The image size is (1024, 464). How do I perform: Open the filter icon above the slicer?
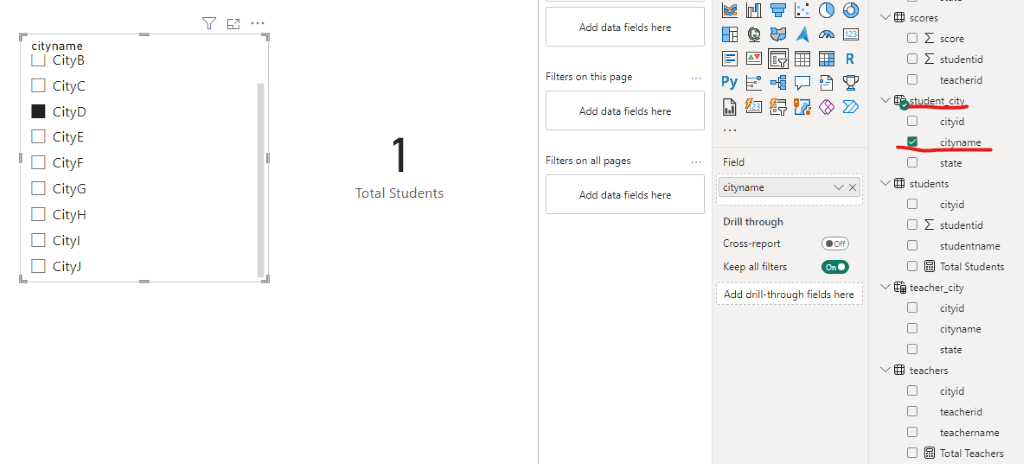208,24
